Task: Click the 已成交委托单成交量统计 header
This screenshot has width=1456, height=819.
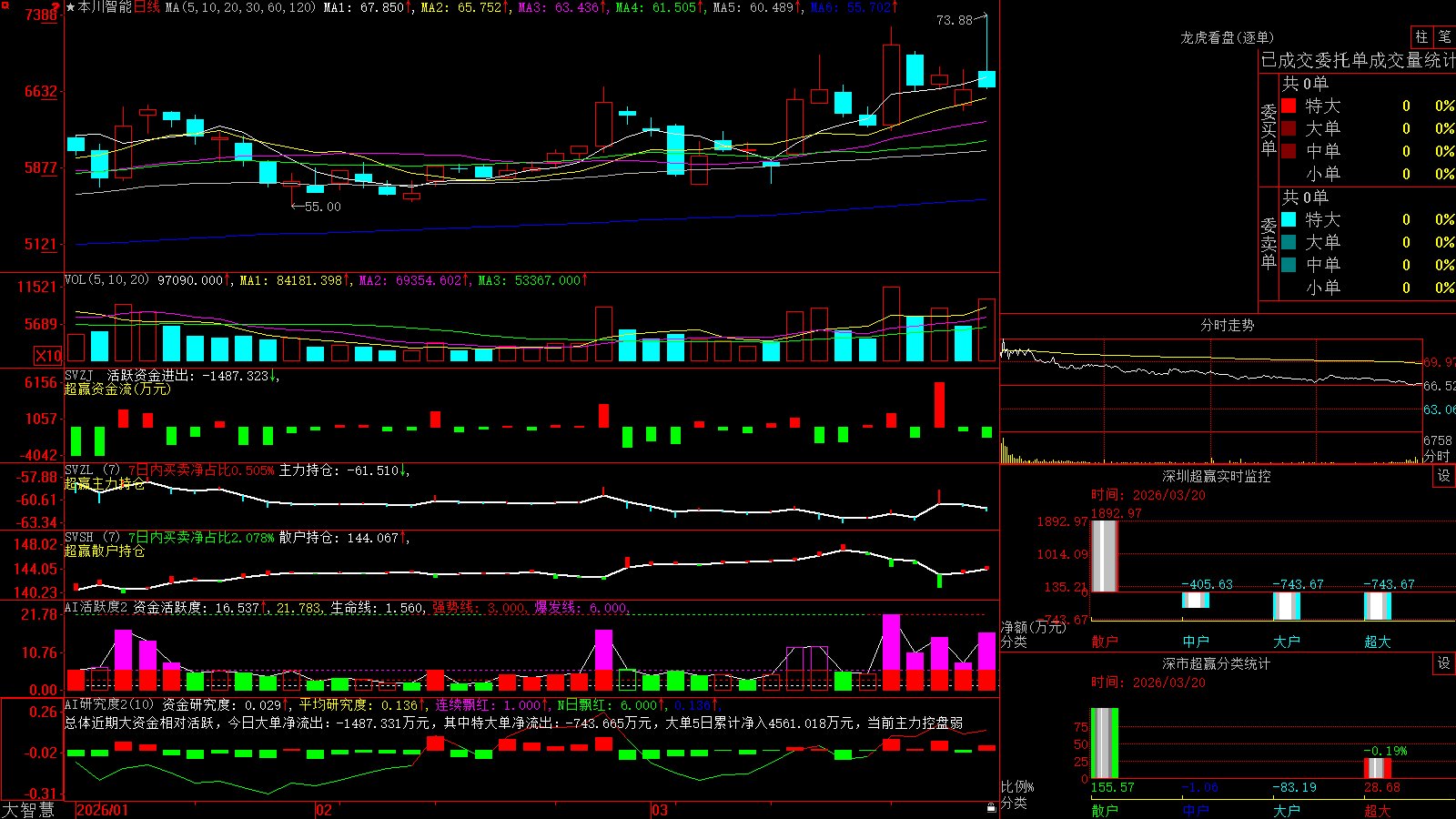Action: [1358, 60]
